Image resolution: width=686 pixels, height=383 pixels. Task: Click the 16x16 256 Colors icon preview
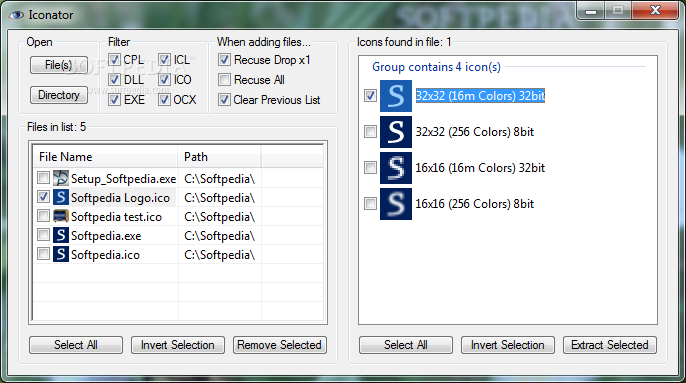[x=396, y=204]
